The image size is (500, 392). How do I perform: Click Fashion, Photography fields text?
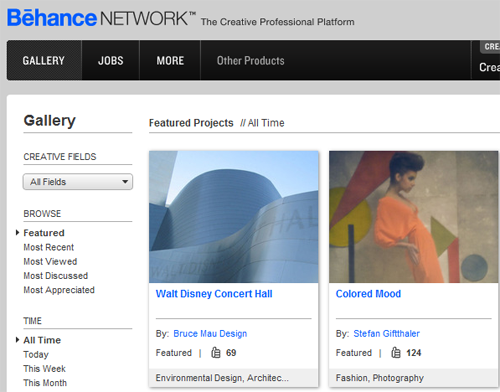[x=380, y=378]
